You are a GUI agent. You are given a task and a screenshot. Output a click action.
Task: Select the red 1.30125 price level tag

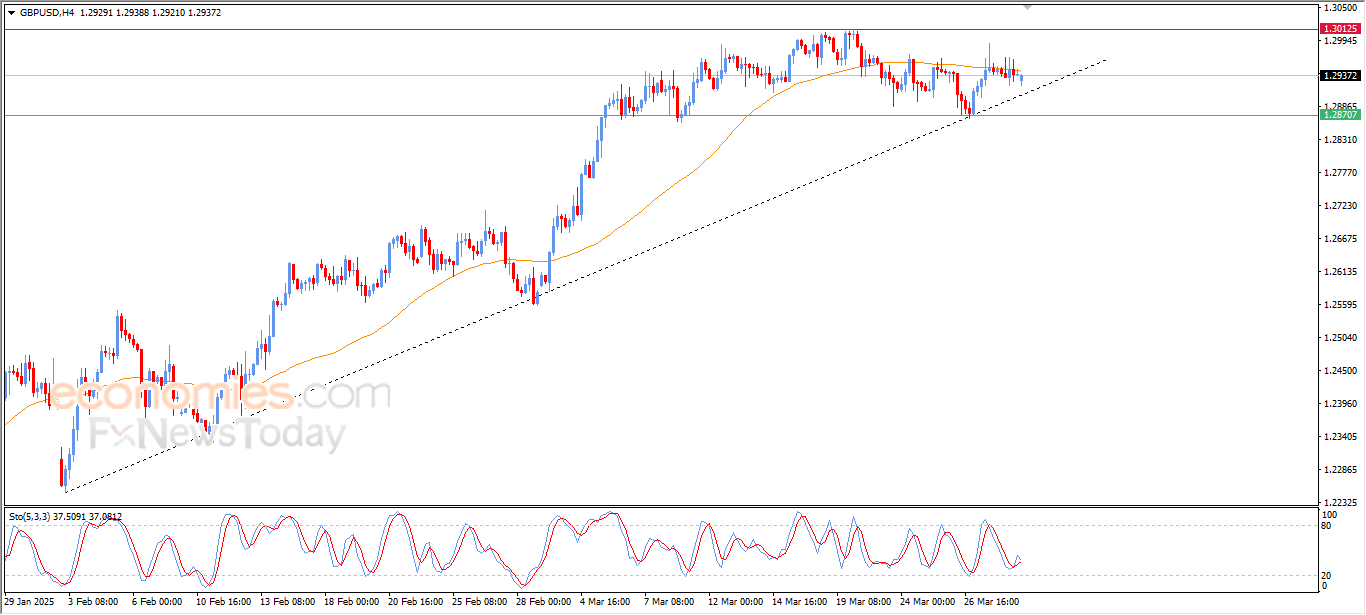click(x=1340, y=29)
